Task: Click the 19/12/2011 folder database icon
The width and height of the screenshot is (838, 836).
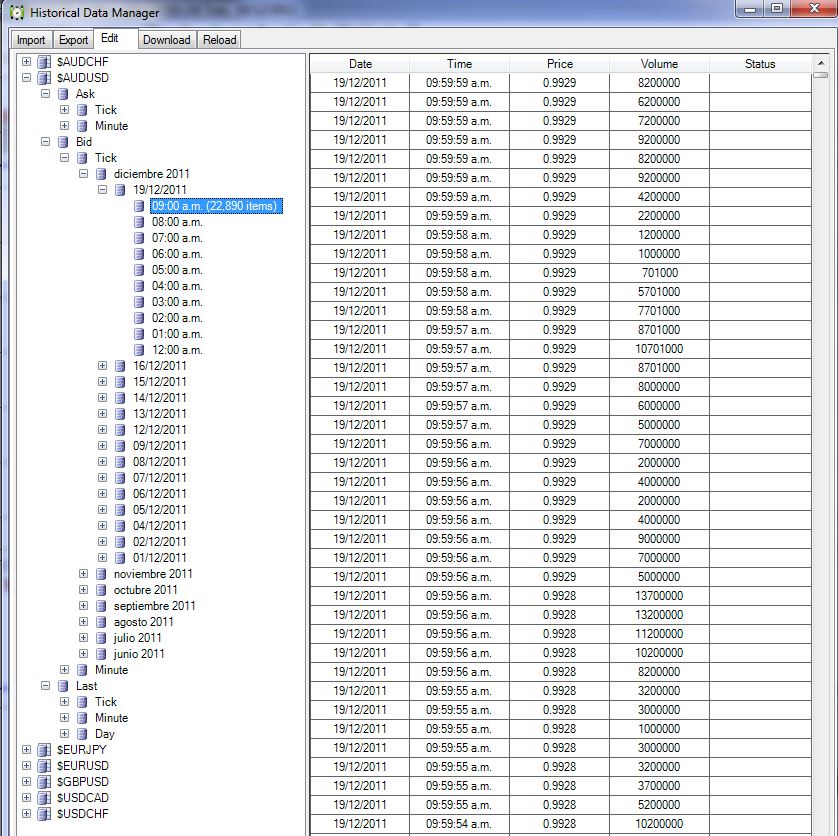Action: (120, 190)
